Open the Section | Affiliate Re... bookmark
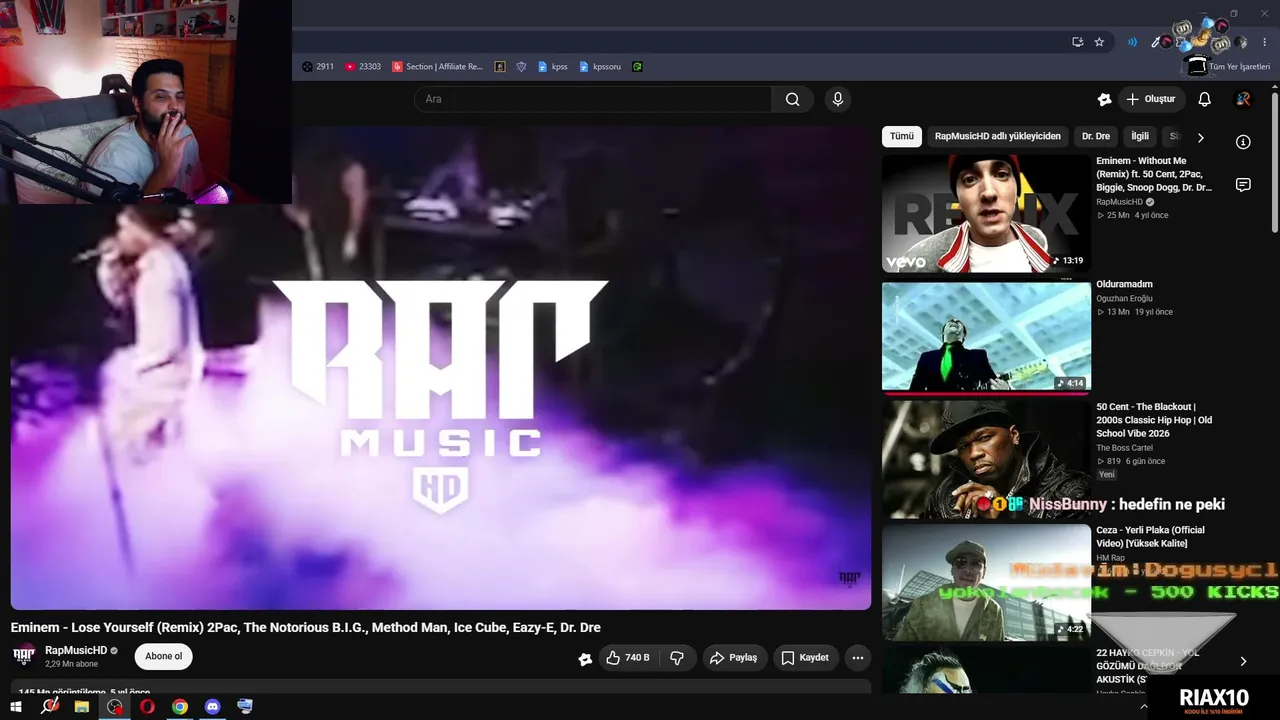 437,67
